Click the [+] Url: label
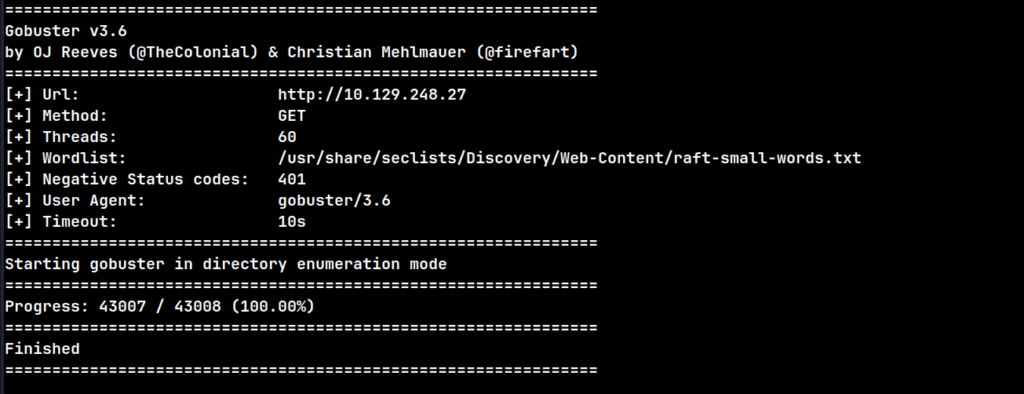The width and height of the screenshot is (1024, 394). point(42,95)
